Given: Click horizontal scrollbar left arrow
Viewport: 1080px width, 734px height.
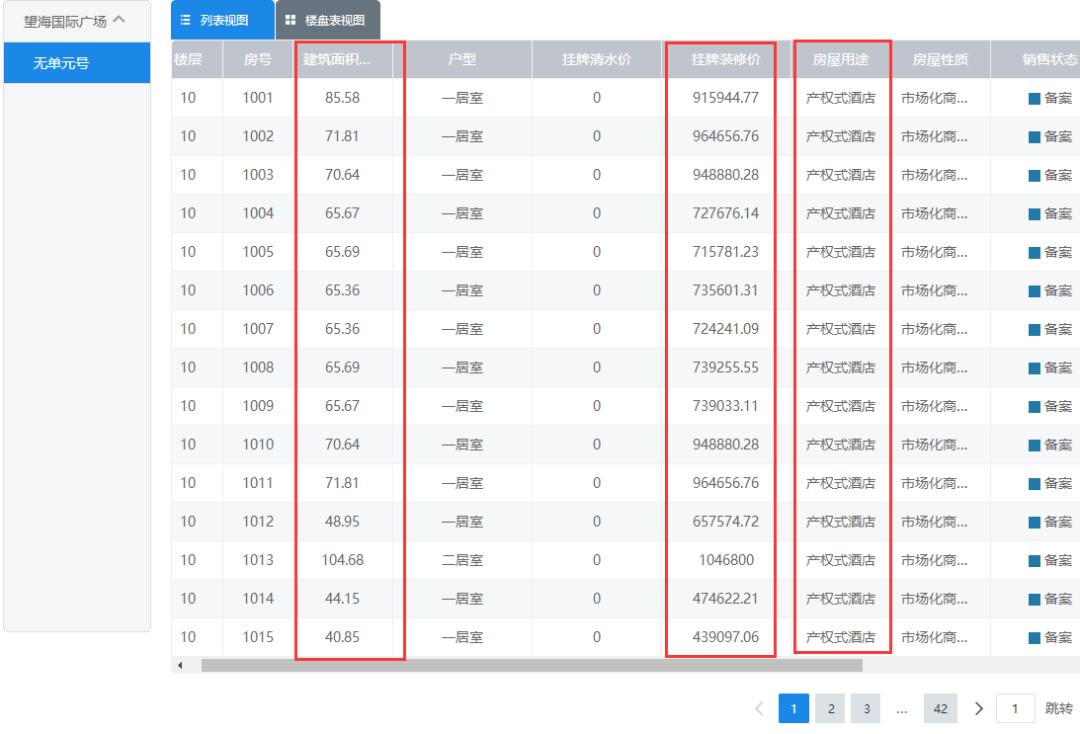Looking at the screenshot, I should [x=180, y=665].
